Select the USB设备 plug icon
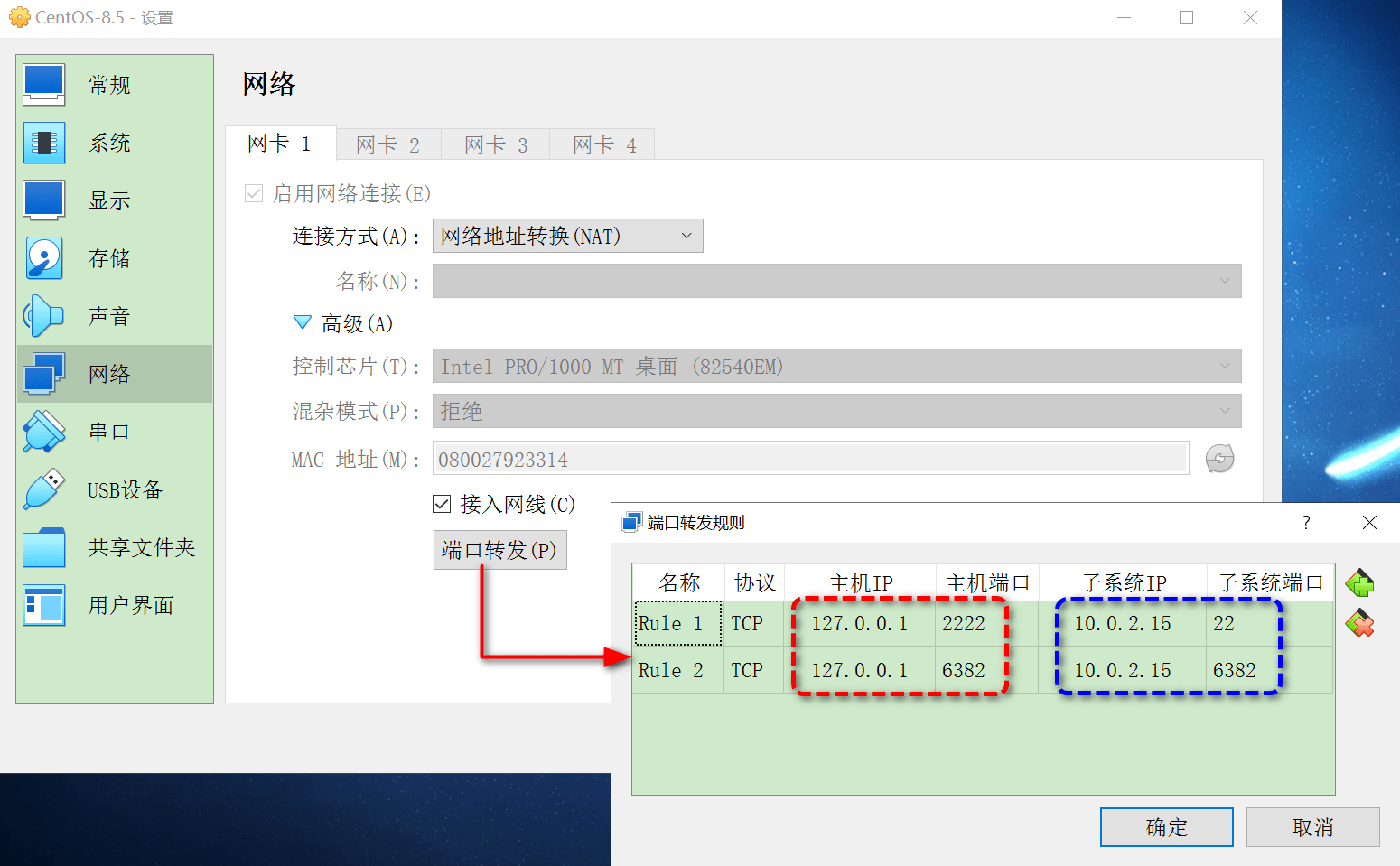The height and width of the screenshot is (866, 1400). pos(44,489)
